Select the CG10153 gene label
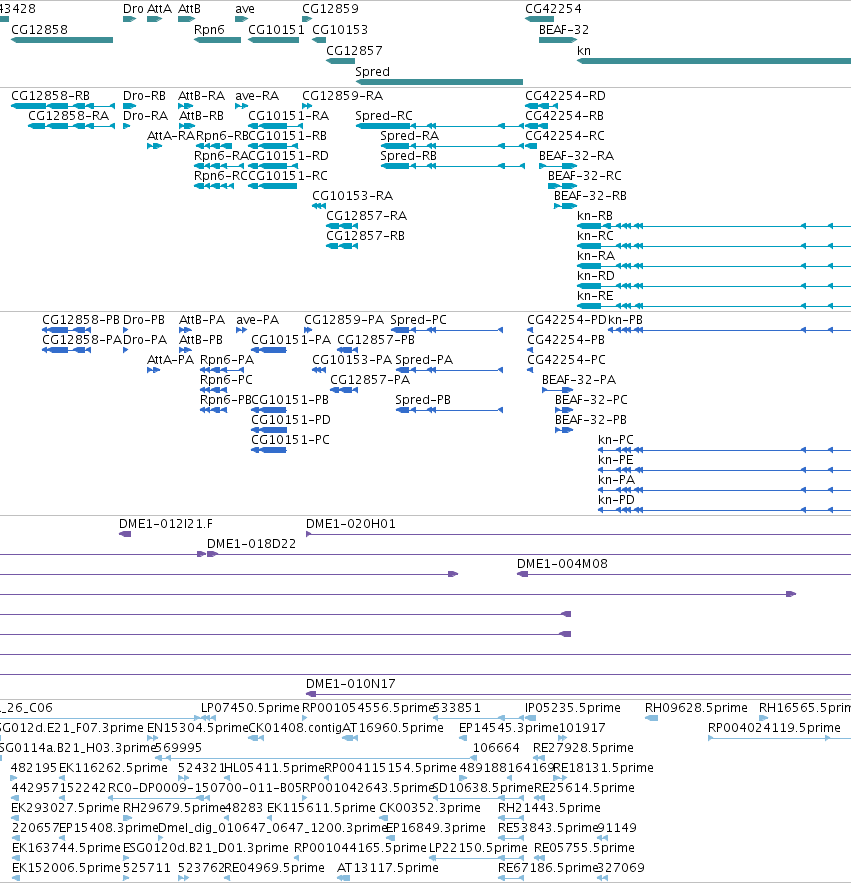Image resolution: width=851 pixels, height=883 pixels. pyautogui.click(x=340, y=30)
